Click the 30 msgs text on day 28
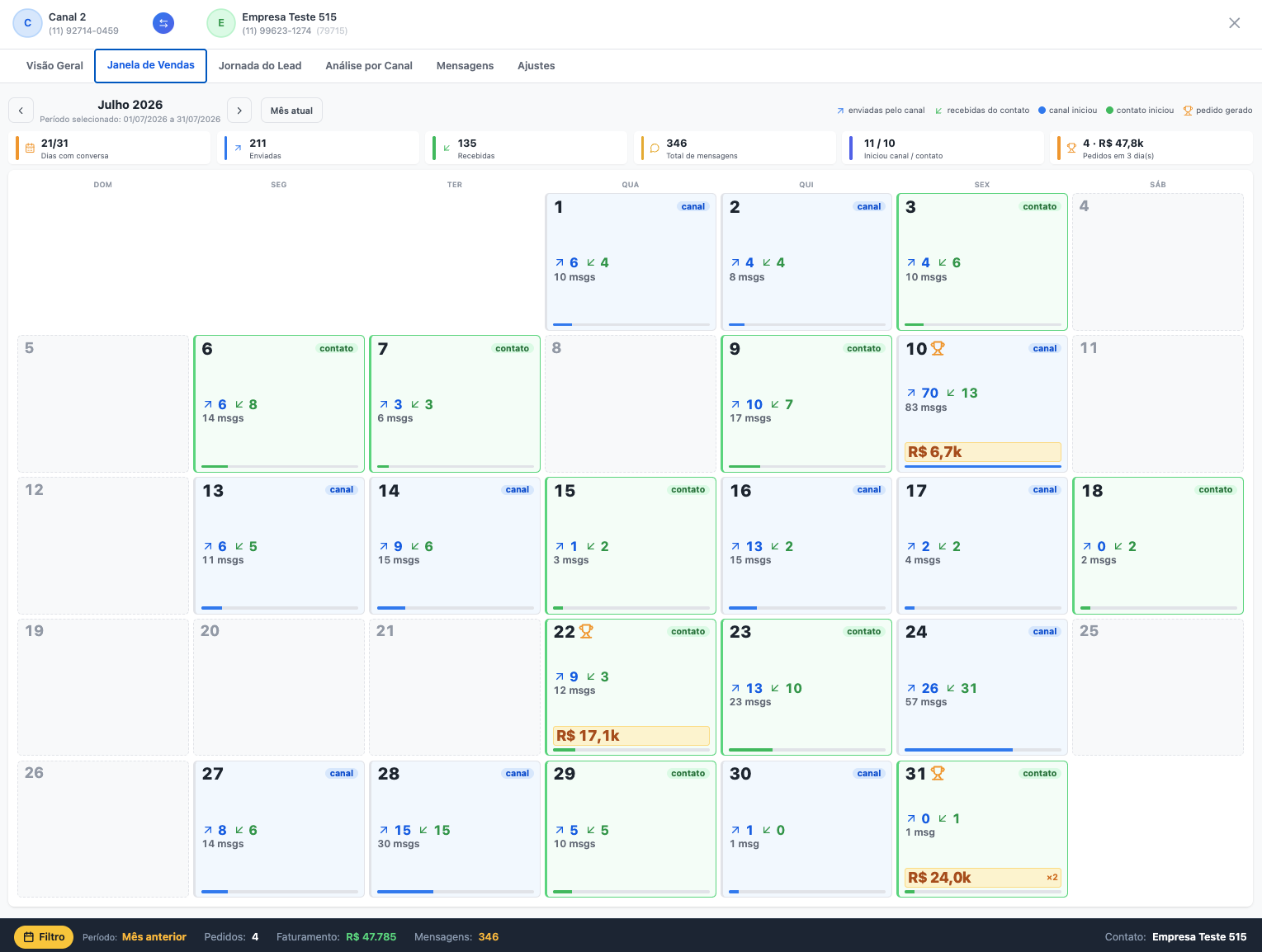The height and width of the screenshot is (952, 1262). point(399,844)
